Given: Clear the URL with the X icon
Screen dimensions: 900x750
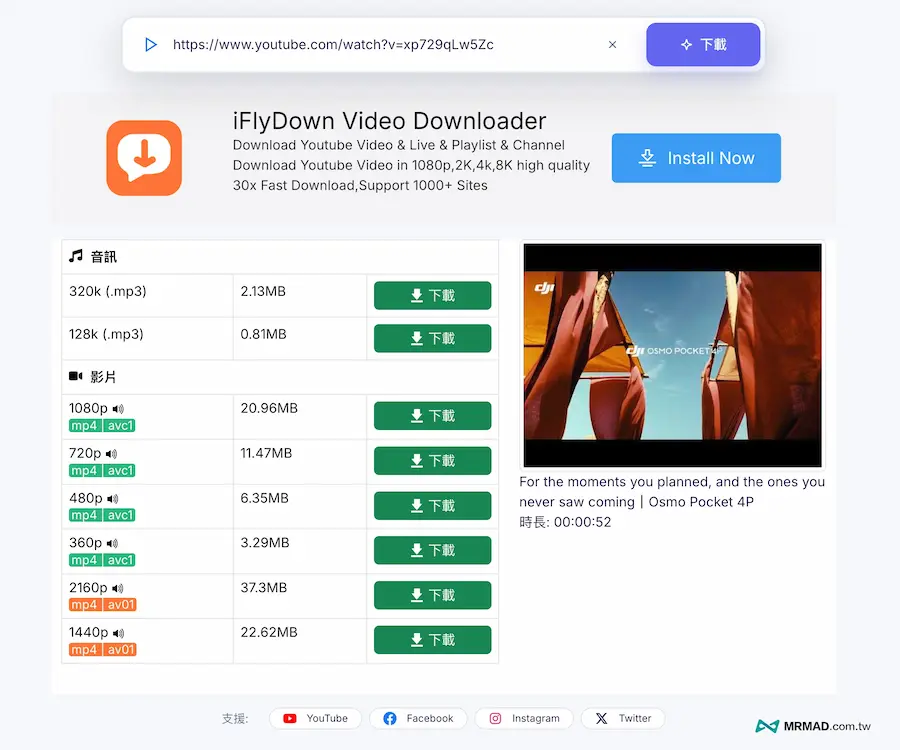Looking at the screenshot, I should pos(612,45).
